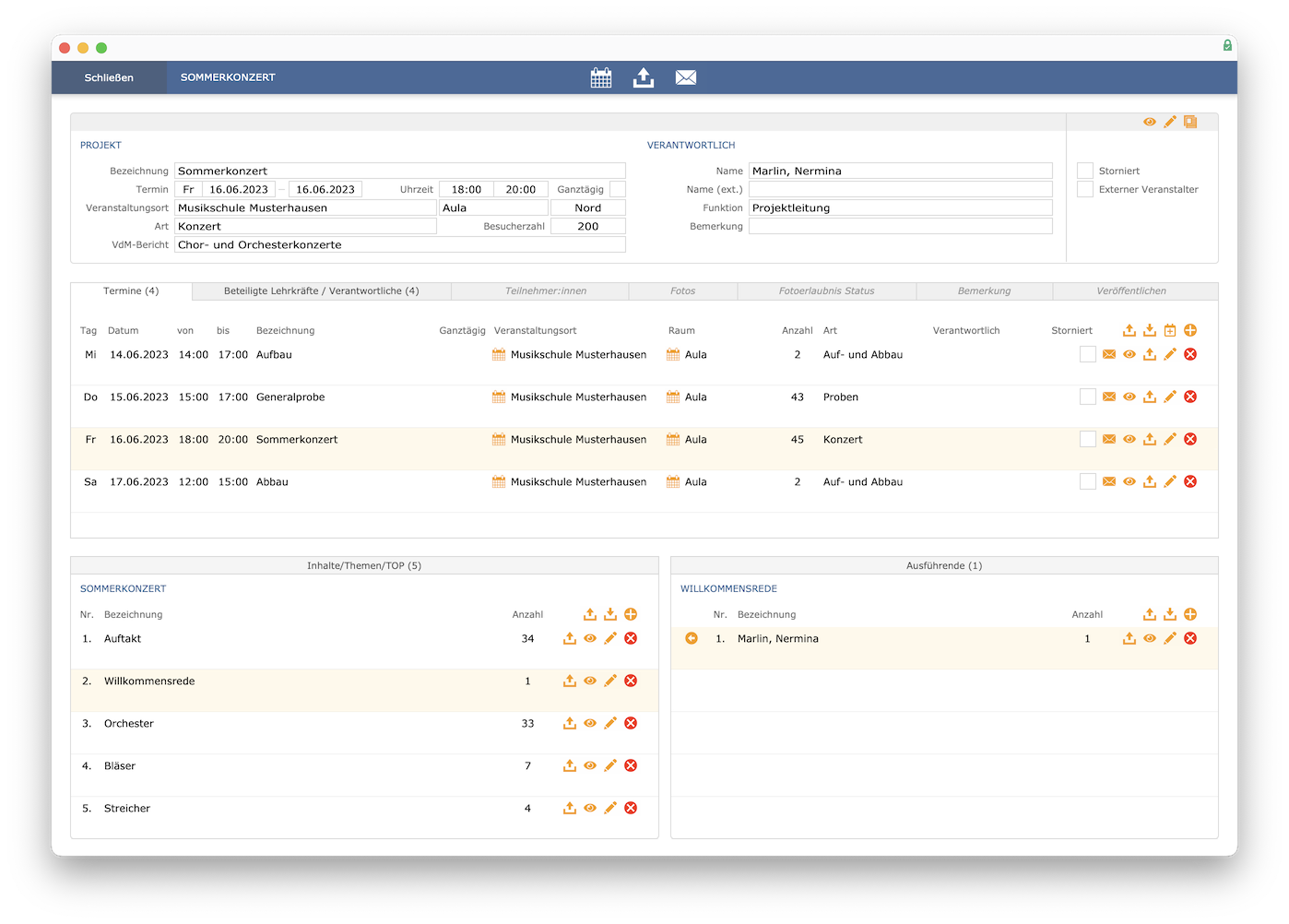The height and width of the screenshot is (924, 1289).
Task: Click the envelope mail icon in toolbar
Action: click(x=686, y=77)
